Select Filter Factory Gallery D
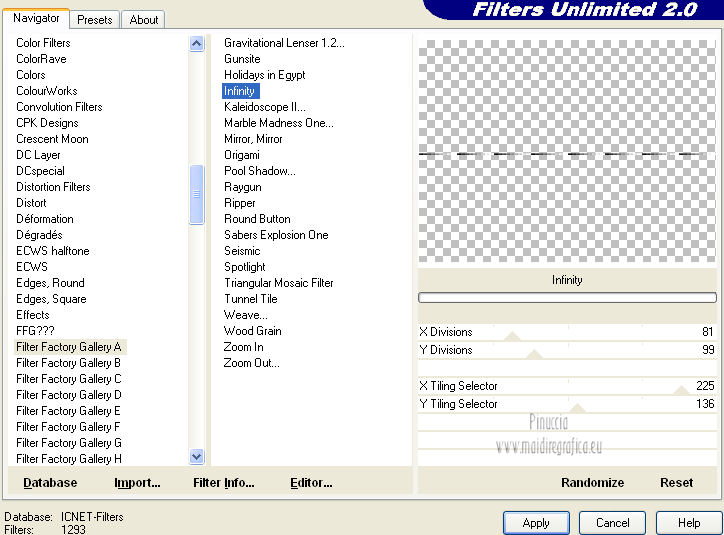 [69, 395]
